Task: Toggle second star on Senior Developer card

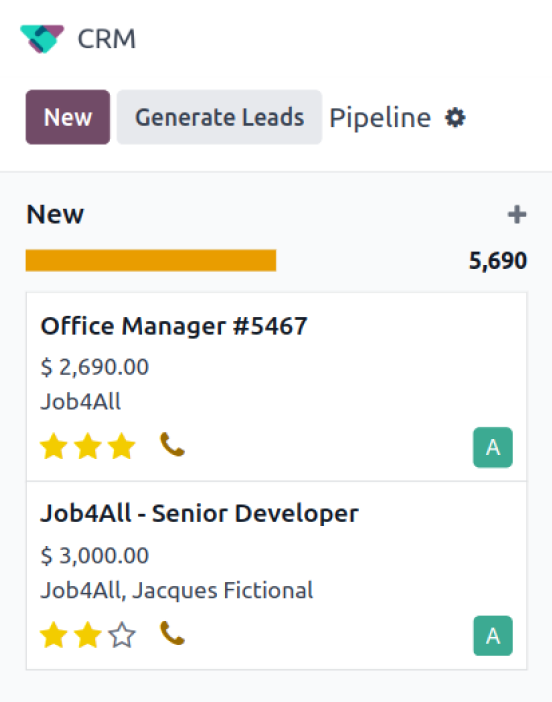Action: [88, 635]
